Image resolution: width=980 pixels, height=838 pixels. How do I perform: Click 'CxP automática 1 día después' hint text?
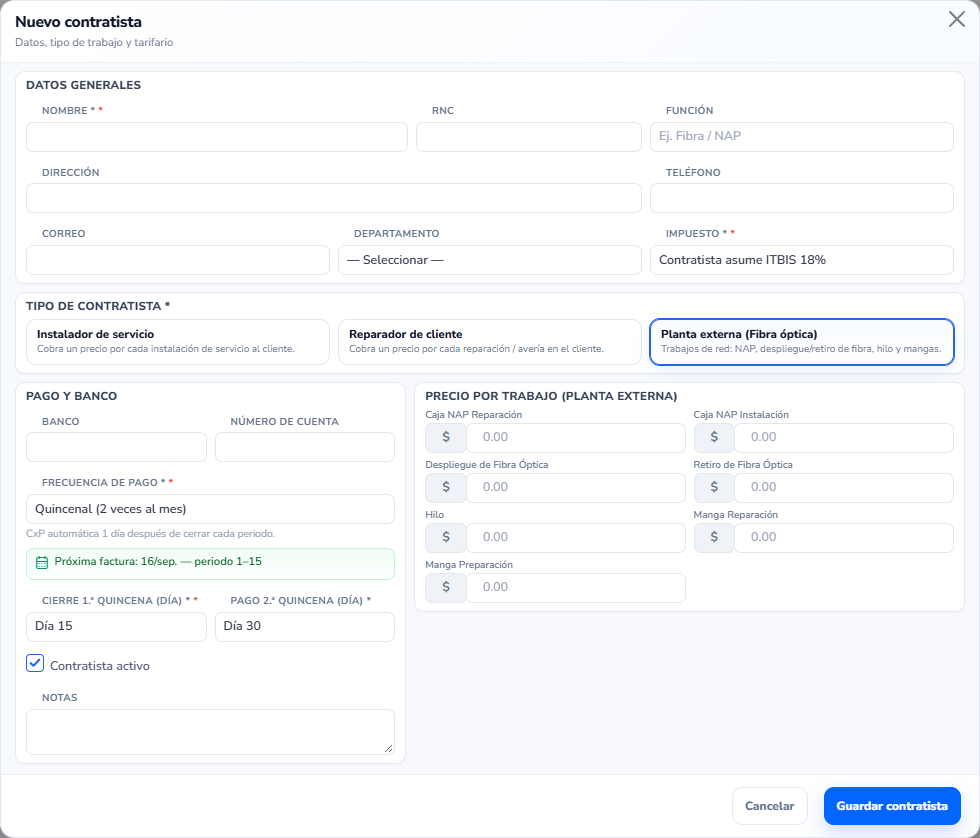(x=150, y=534)
